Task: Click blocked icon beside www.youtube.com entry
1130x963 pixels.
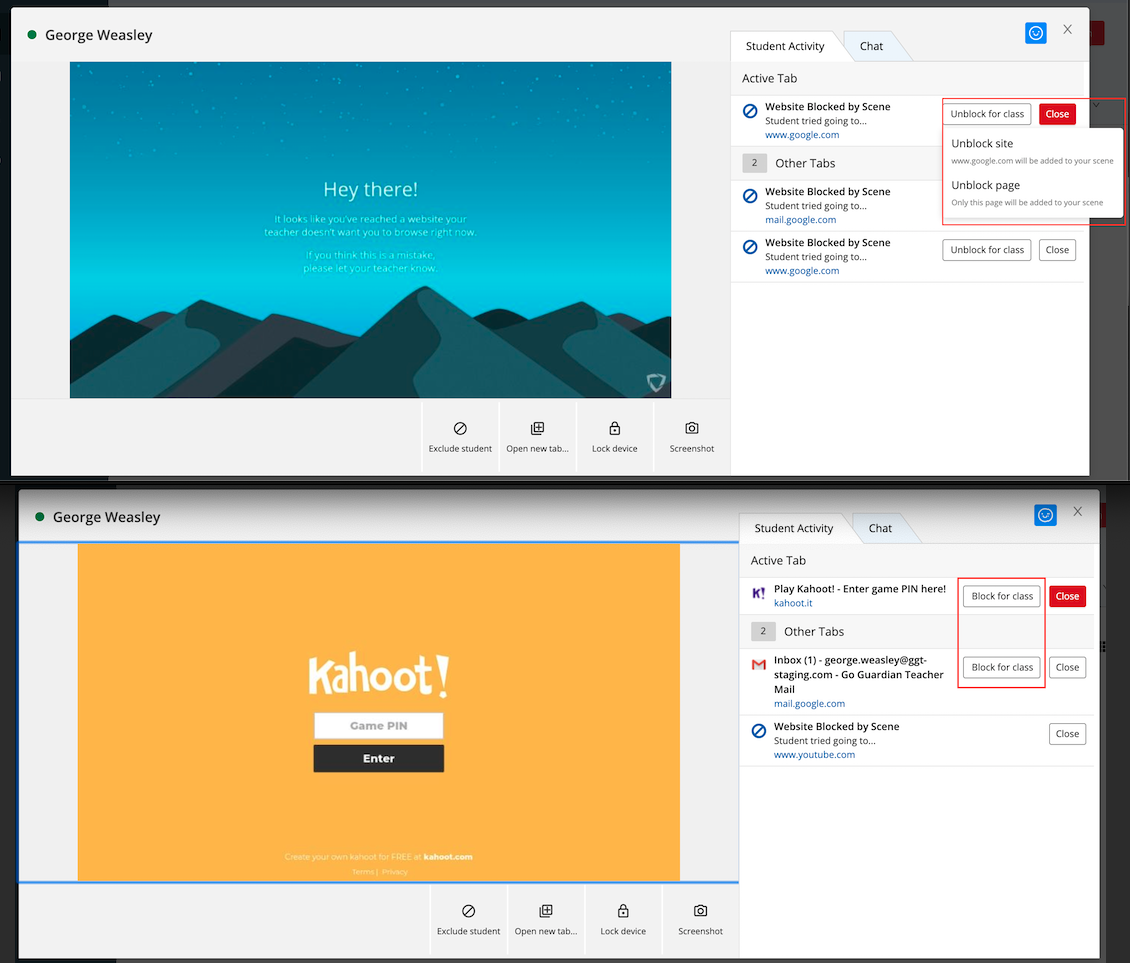Action: (759, 731)
